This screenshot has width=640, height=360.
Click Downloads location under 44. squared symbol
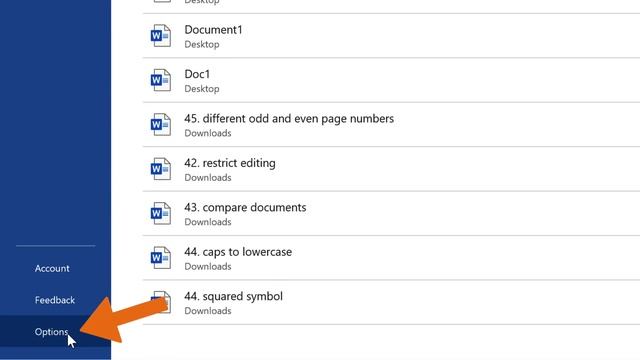pos(208,311)
